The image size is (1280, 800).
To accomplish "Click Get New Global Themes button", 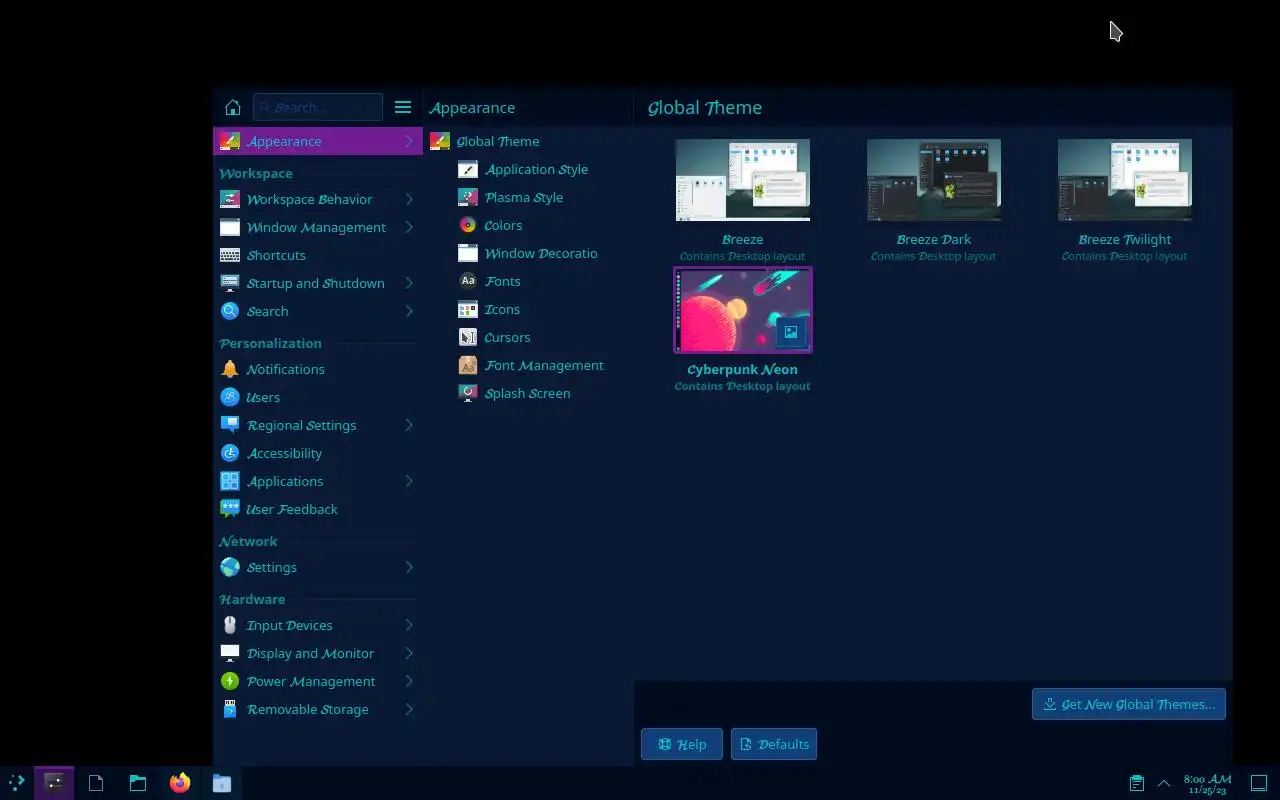I will (1129, 704).
